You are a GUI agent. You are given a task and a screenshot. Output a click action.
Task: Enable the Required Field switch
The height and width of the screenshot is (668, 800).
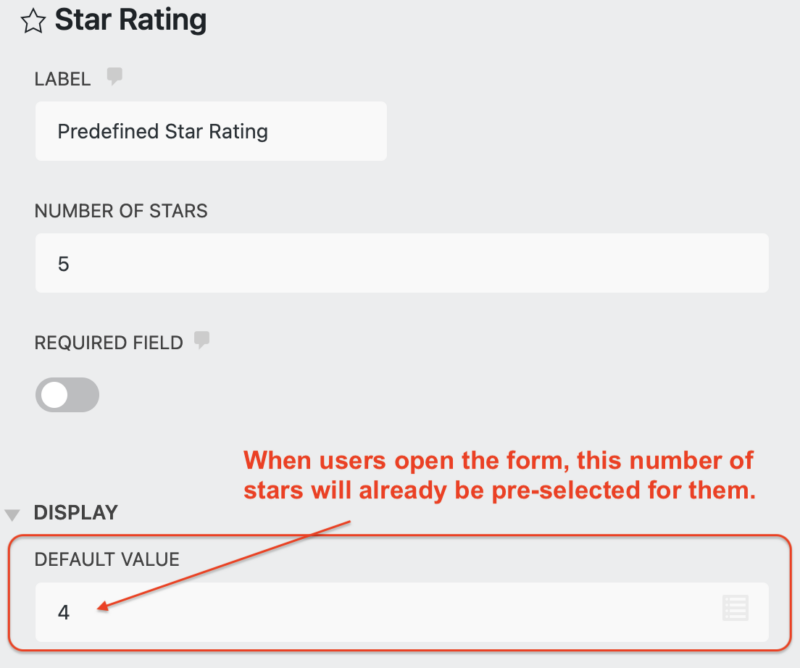click(x=66, y=395)
